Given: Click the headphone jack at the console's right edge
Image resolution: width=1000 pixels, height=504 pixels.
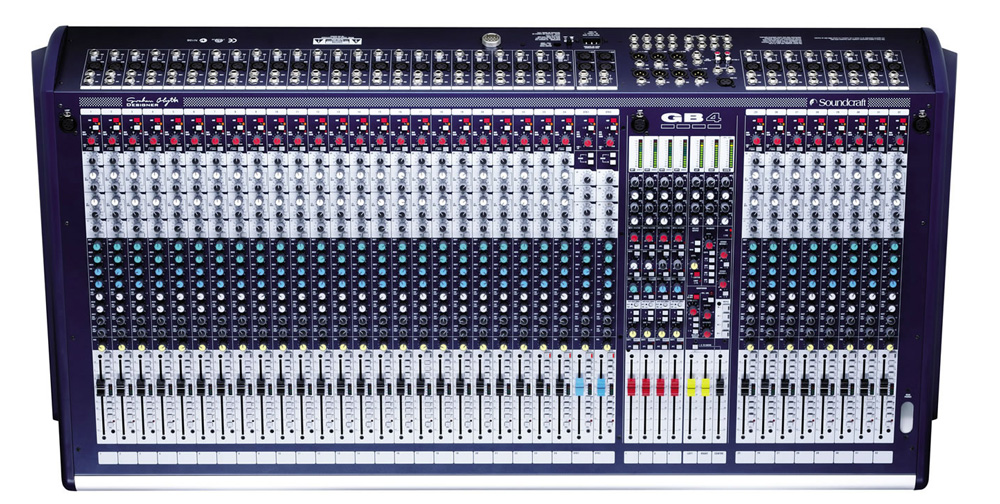Looking at the screenshot, I should point(906,419).
